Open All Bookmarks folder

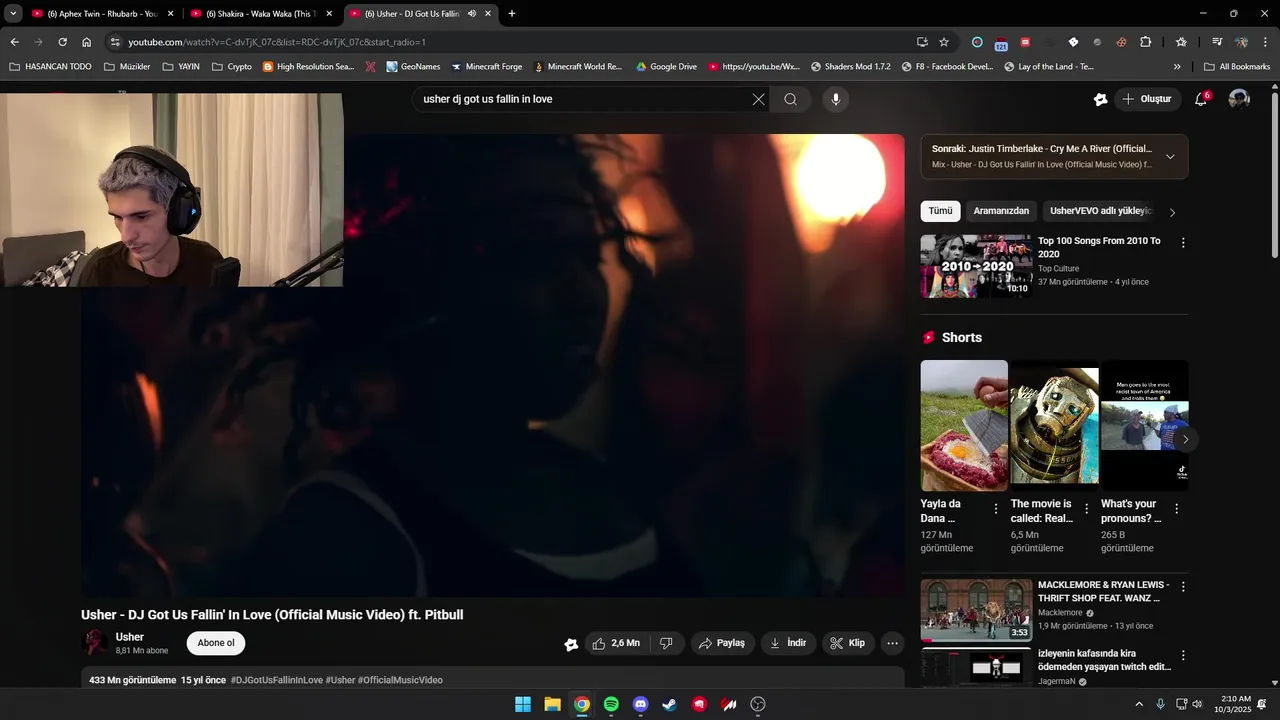[1237, 67]
